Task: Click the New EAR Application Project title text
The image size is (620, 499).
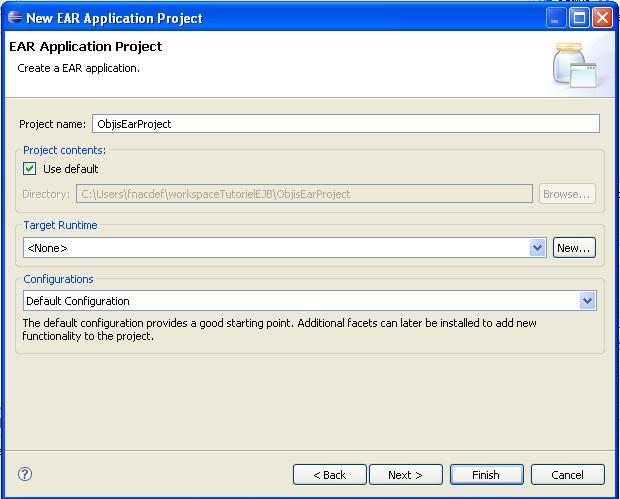Action: click(114, 18)
